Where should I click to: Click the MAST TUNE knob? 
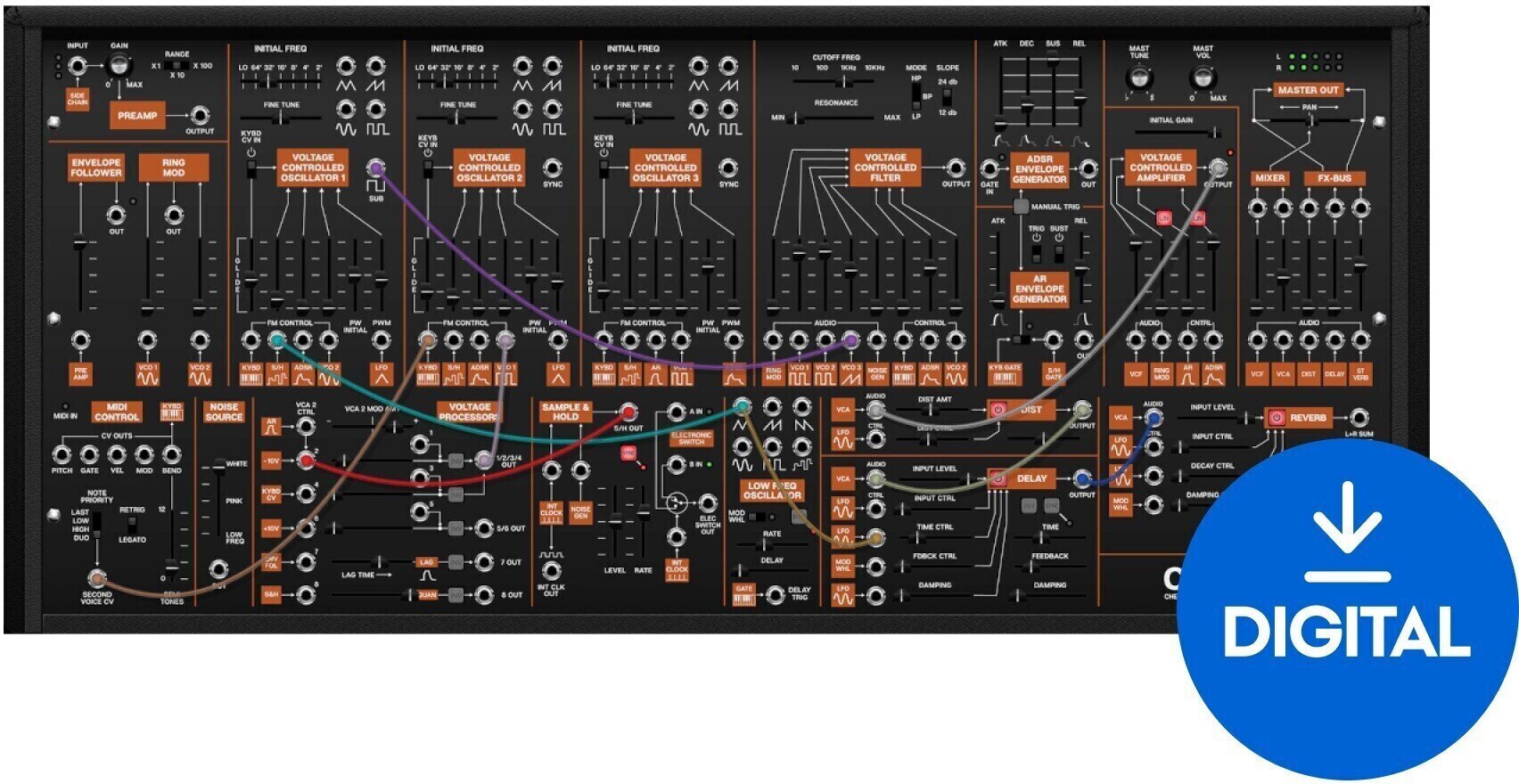click(1138, 78)
